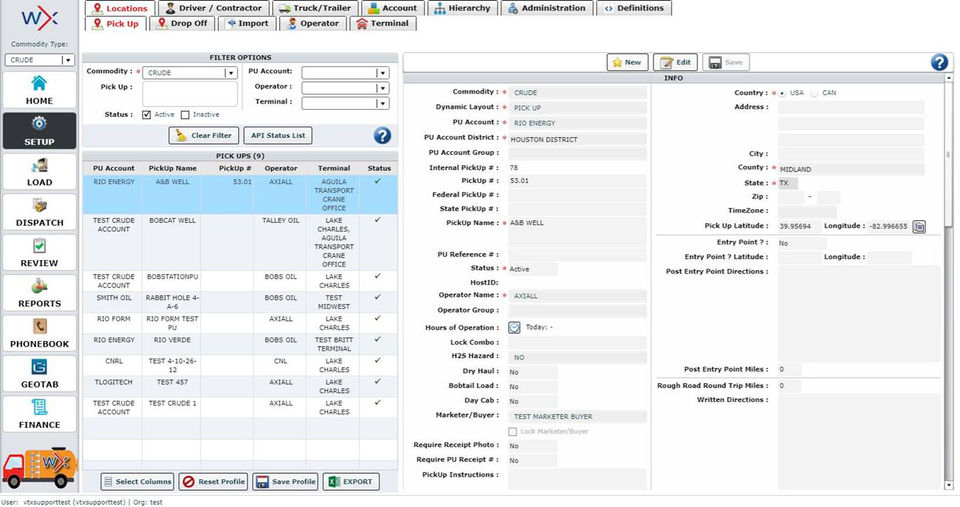Screen dimensions: 960x507
Task: Expand the PU Account filter dropdown
Action: point(383,73)
